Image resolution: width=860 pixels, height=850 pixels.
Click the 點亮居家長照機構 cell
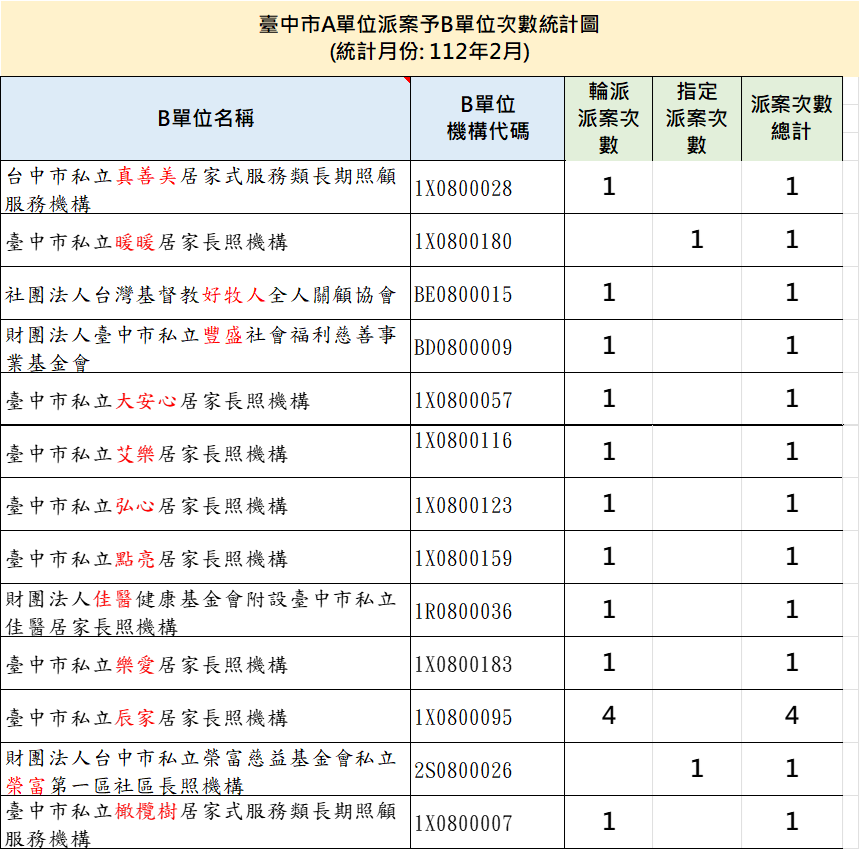click(x=206, y=558)
